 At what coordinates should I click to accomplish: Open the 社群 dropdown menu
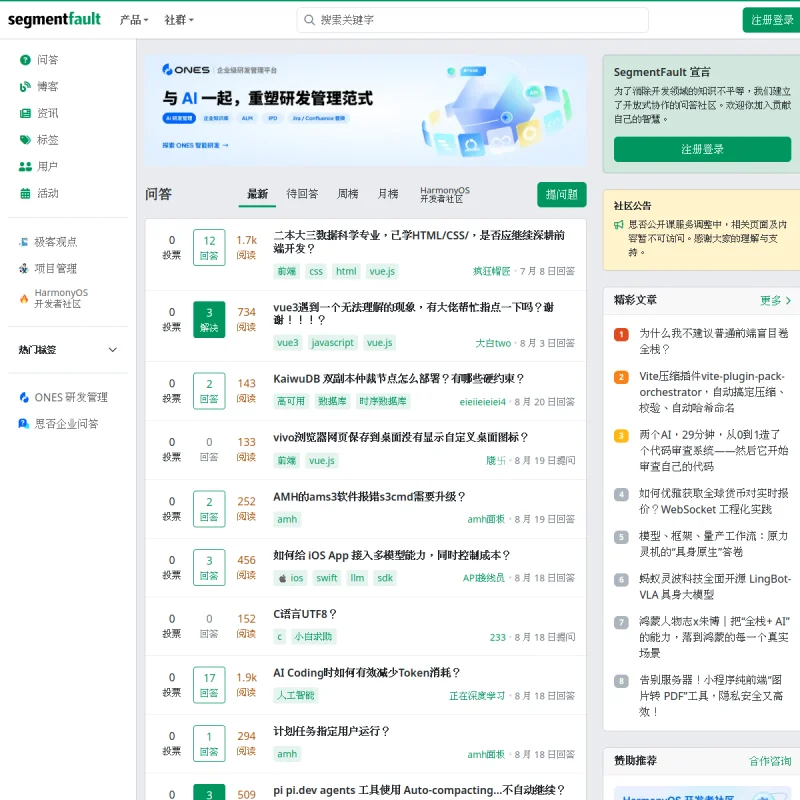(179, 20)
